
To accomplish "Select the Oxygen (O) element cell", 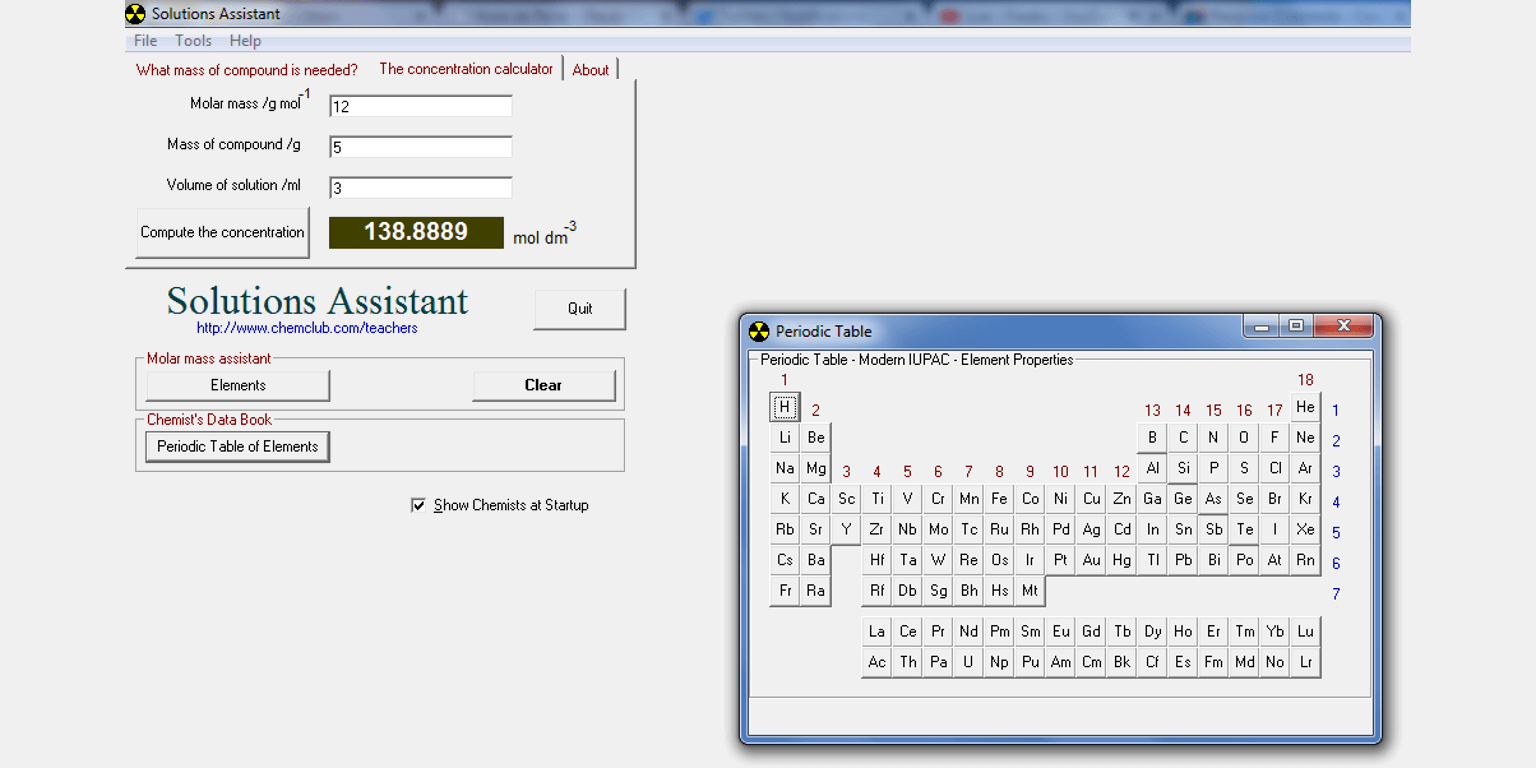I will click(x=1244, y=438).
